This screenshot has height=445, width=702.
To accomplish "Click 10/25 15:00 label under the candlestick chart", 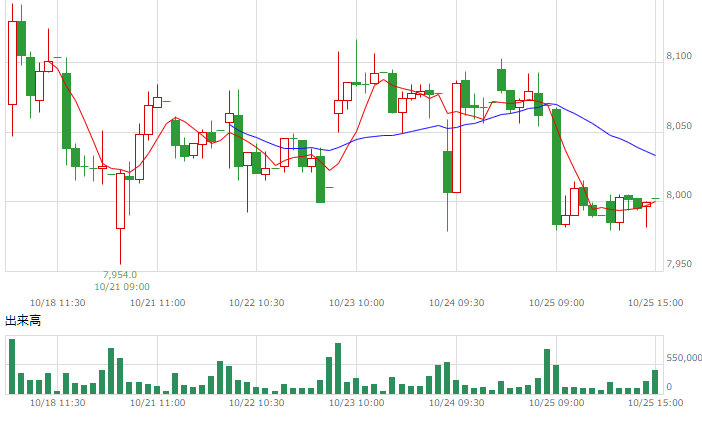I will [x=655, y=303].
